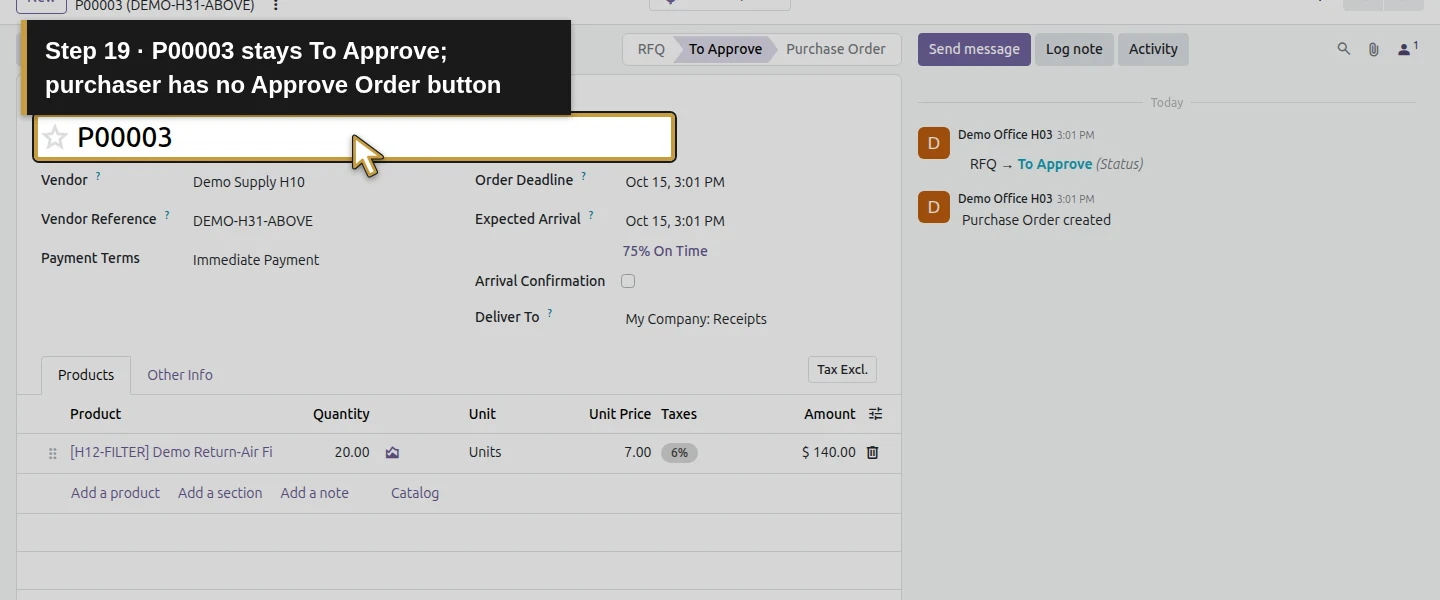Click the To Approve status text in chatter
Screen dimensions: 1440x600
(x=1055, y=164)
